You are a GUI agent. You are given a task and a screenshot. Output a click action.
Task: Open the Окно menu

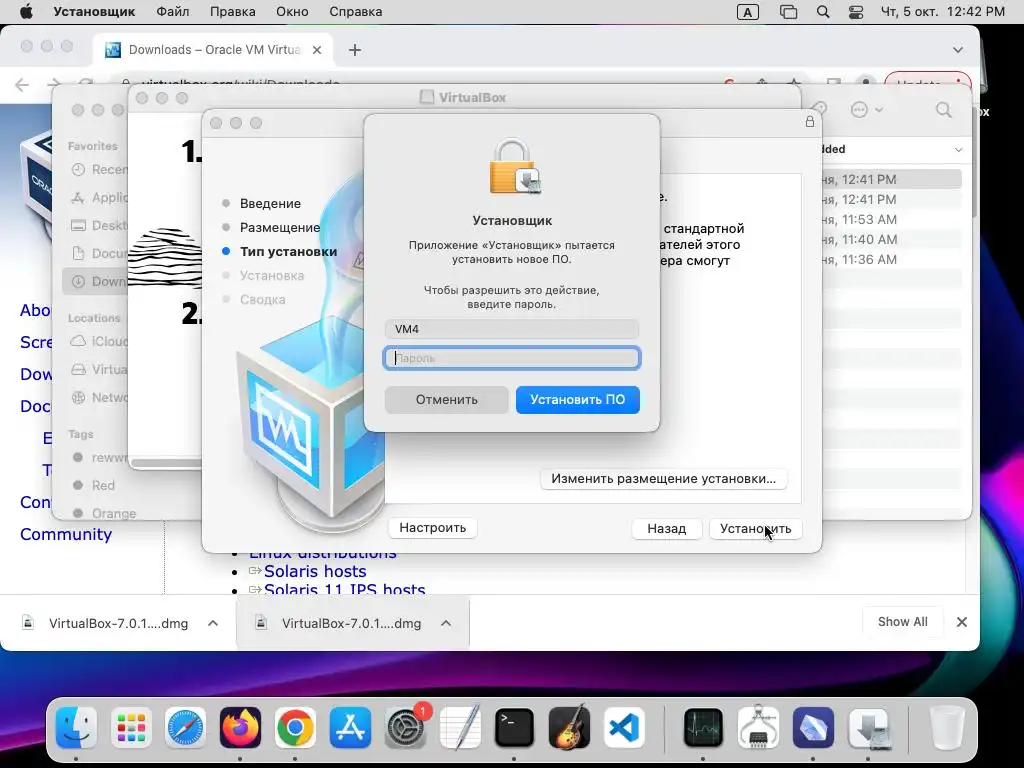tap(292, 12)
